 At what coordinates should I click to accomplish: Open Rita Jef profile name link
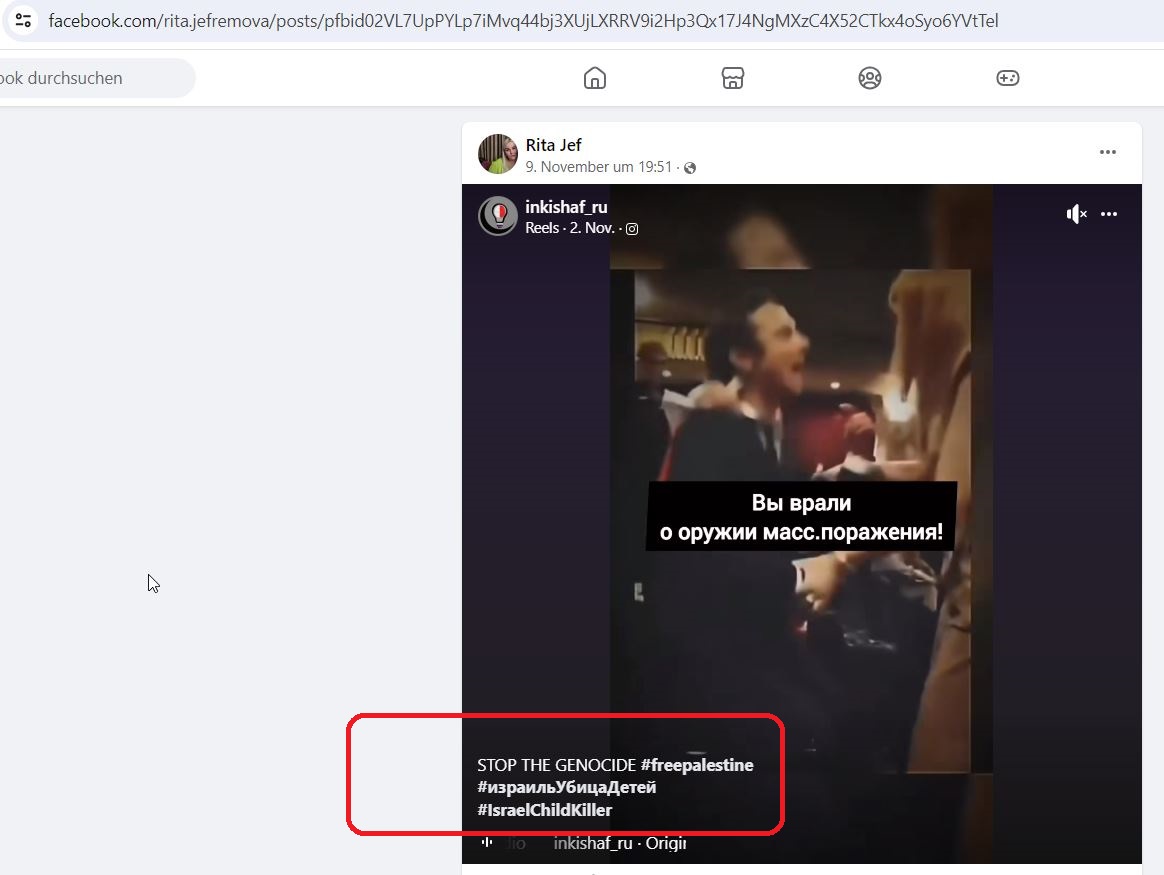(553, 145)
